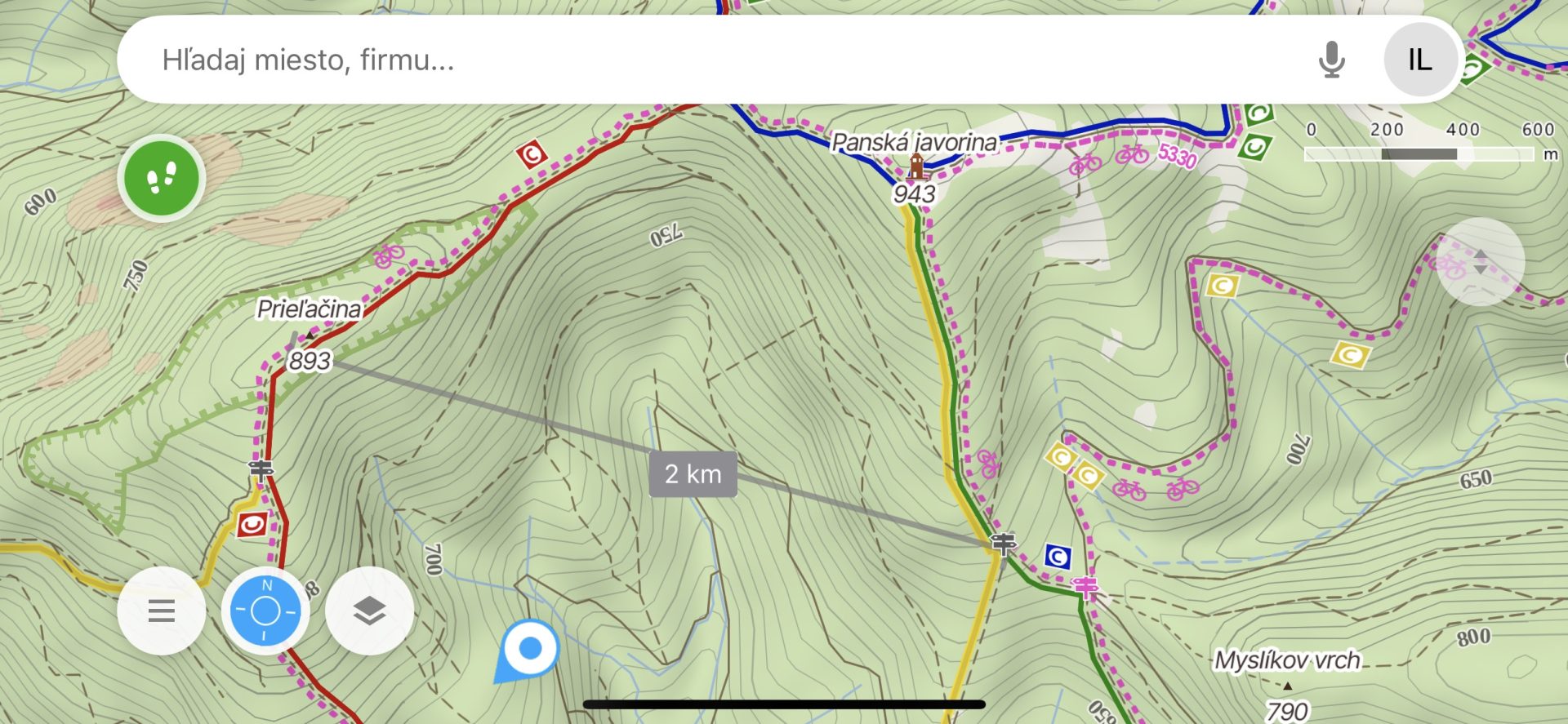Tap the 2 km distance label
The image size is (1568, 724).
click(x=693, y=473)
